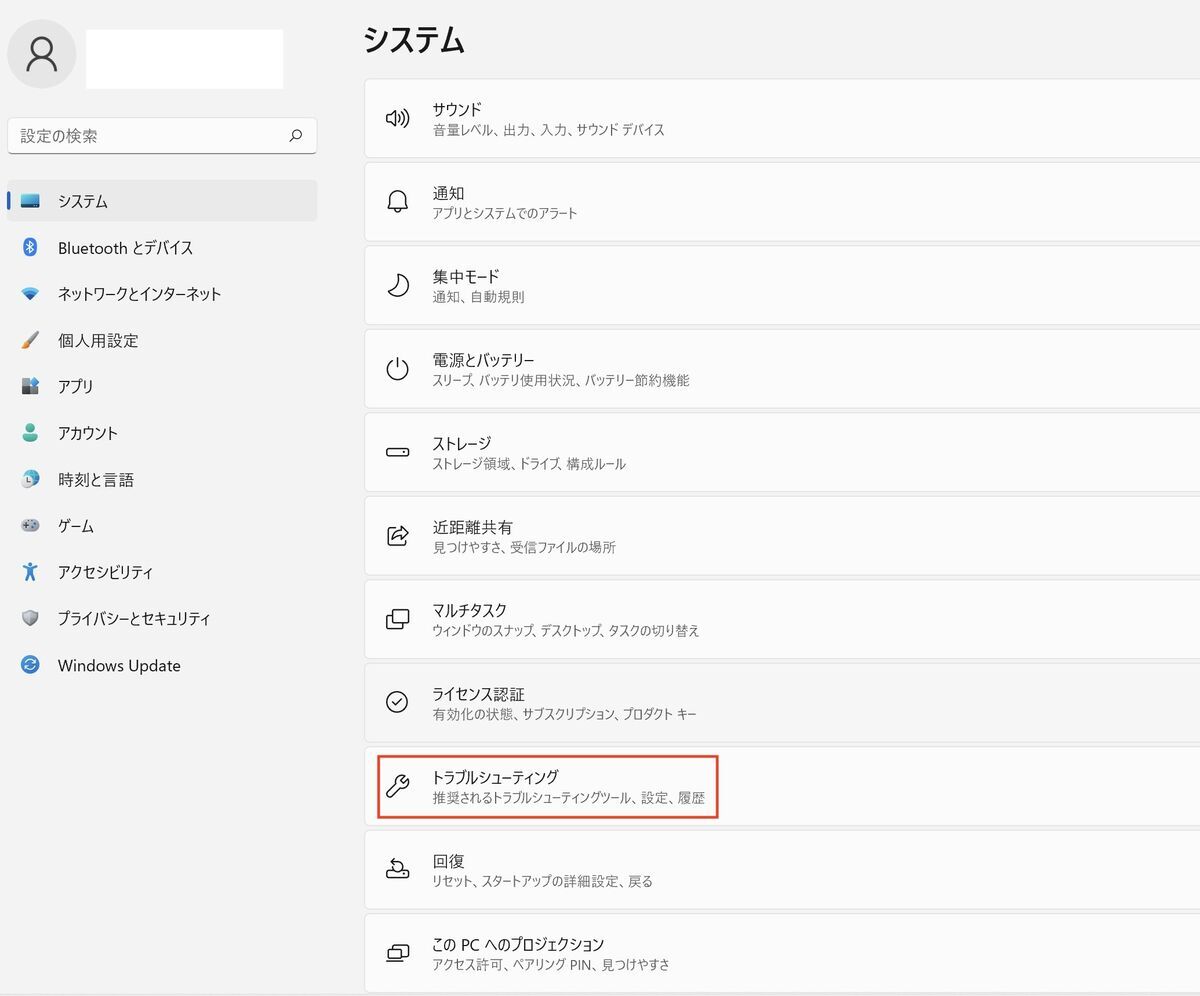The height and width of the screenshot is (996, 1200).
Task: Click the システム monitor icon in sidebar
Action: pos(30,201)
